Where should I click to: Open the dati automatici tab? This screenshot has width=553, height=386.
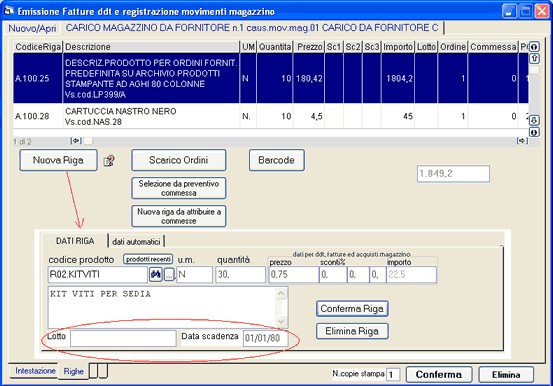(136, 242)
